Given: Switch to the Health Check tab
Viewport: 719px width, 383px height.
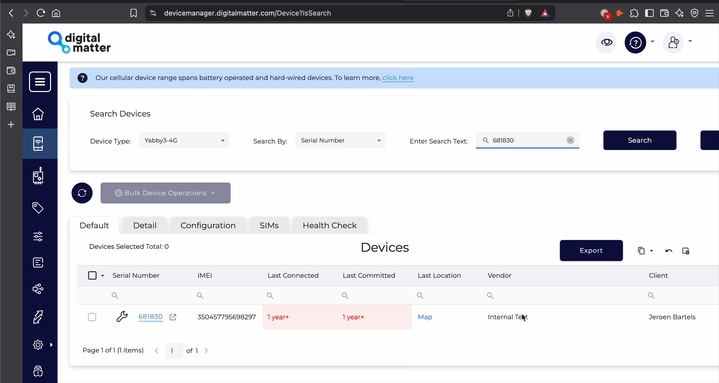Looking at the screenshot, I should (329, 225).
